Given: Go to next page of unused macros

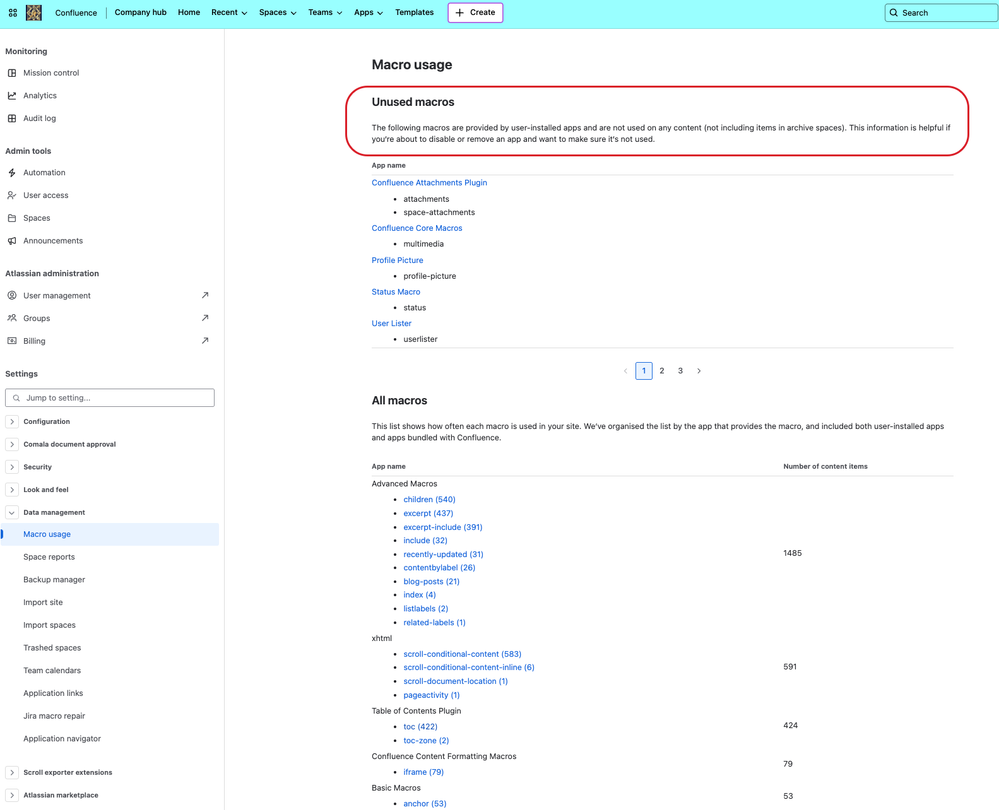Looking at the screenshot, I should tap(699, 371).
